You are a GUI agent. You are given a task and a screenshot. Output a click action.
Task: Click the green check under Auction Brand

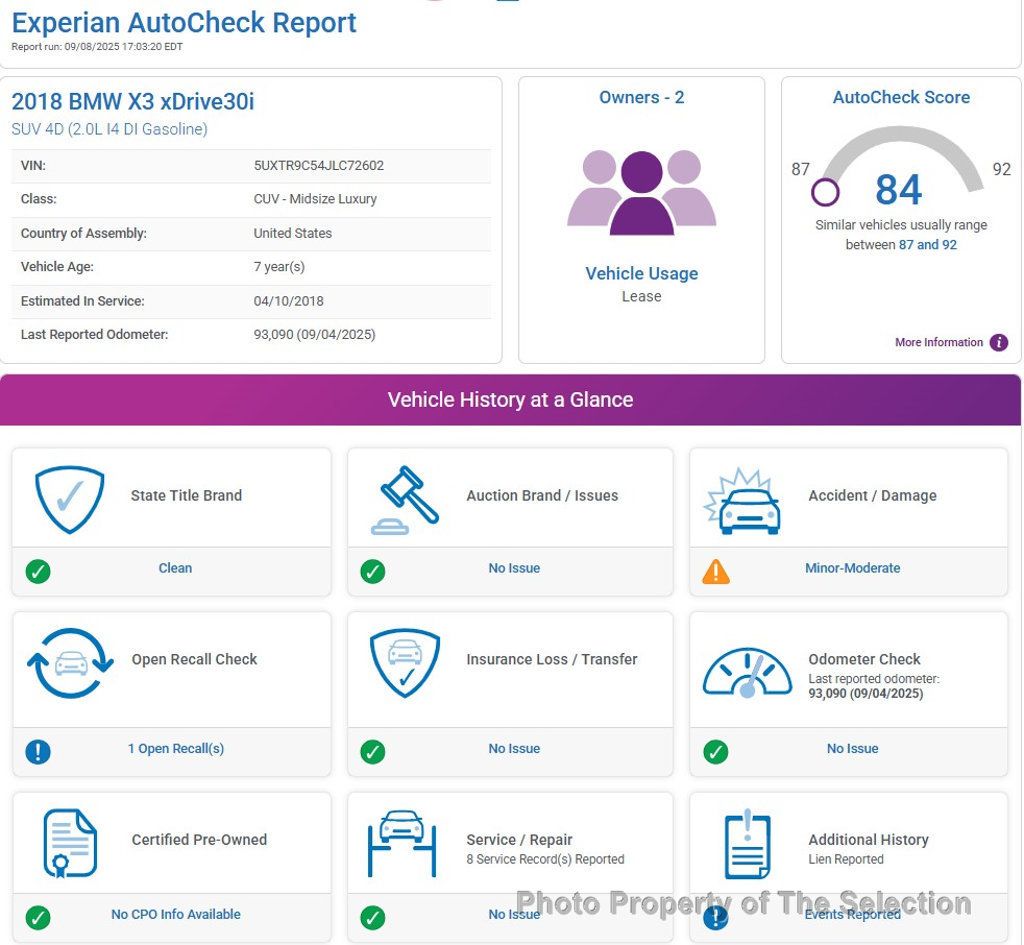pos(372,571)
